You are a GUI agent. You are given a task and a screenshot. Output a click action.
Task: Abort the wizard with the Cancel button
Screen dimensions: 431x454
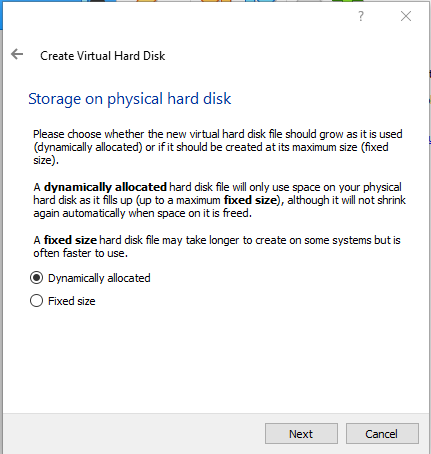click(382, 434)
